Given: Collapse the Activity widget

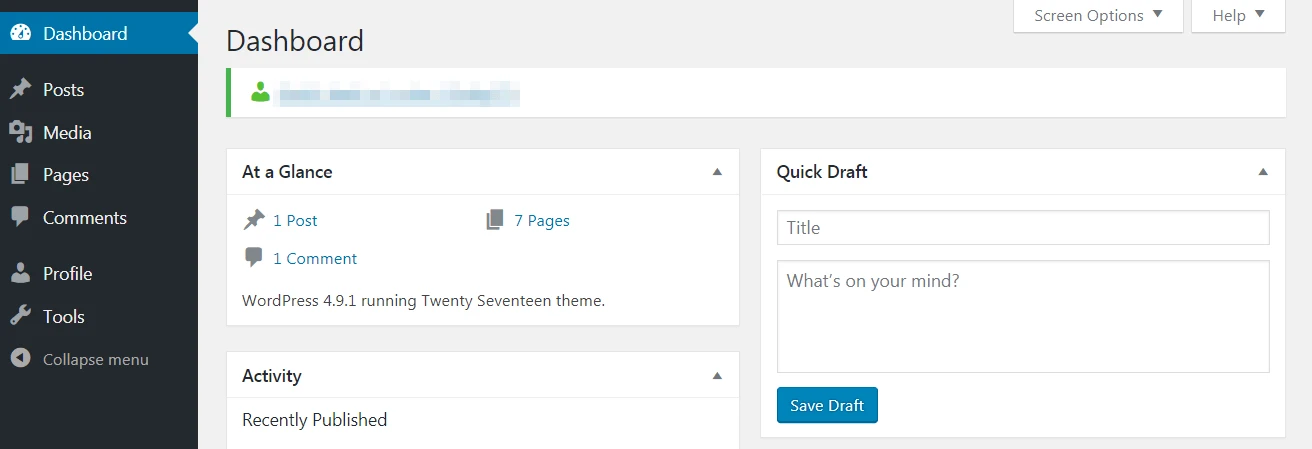Looking at the screenshot, I should 717,376.
